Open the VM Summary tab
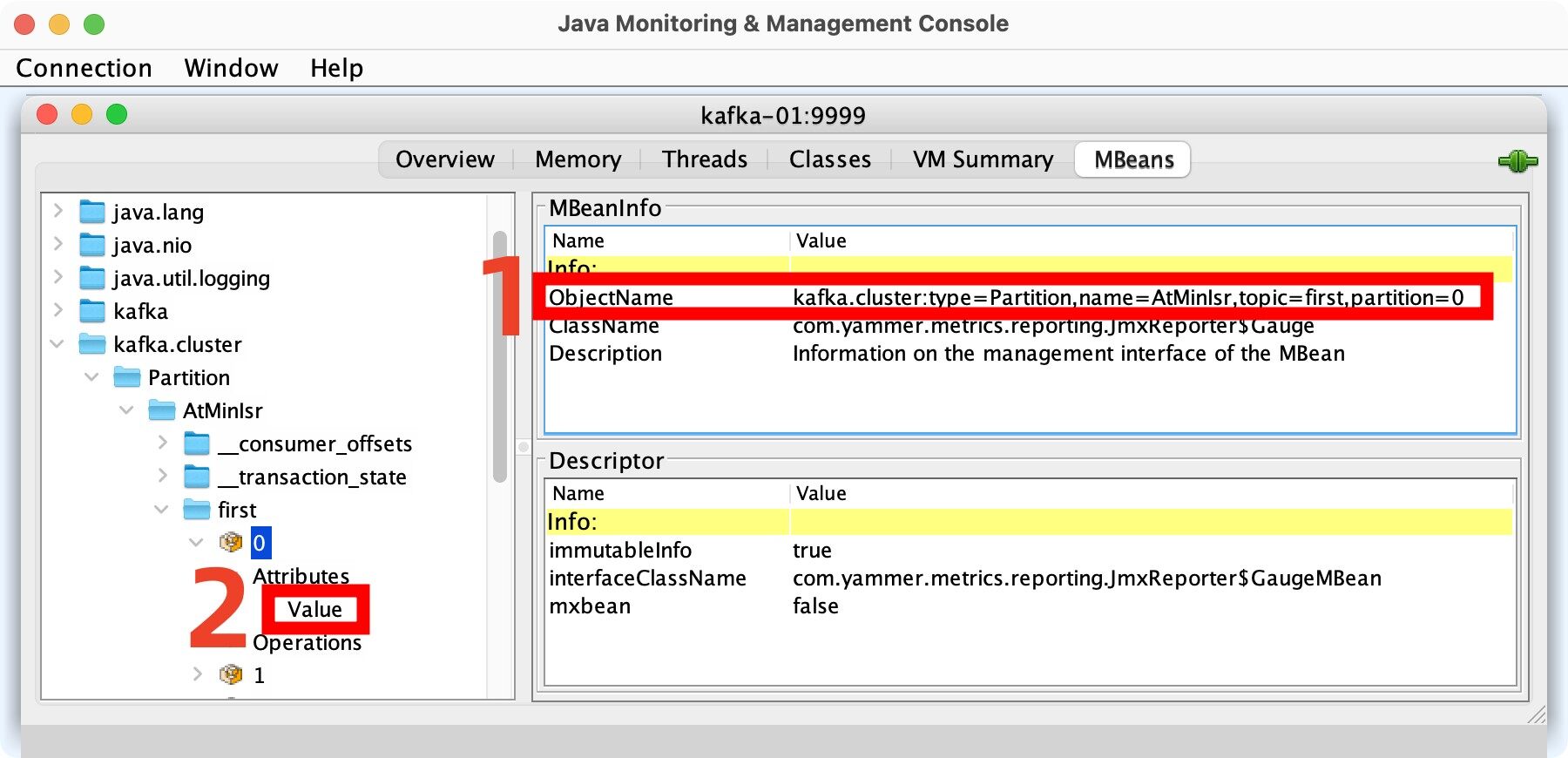1568x758 pixels. pyautogui.click(x=983, y=159)
